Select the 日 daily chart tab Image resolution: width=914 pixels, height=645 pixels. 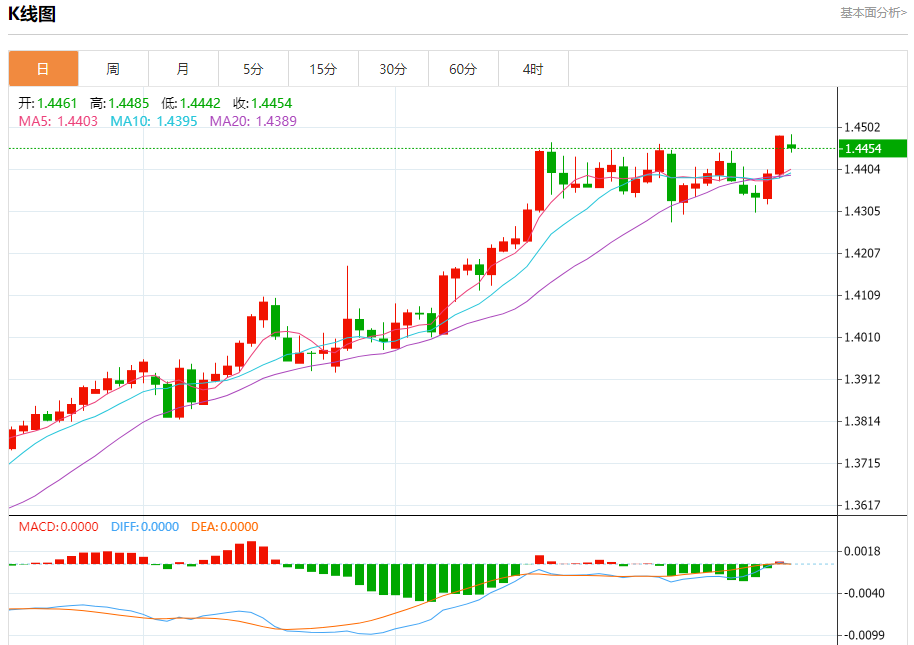(43, 69)
